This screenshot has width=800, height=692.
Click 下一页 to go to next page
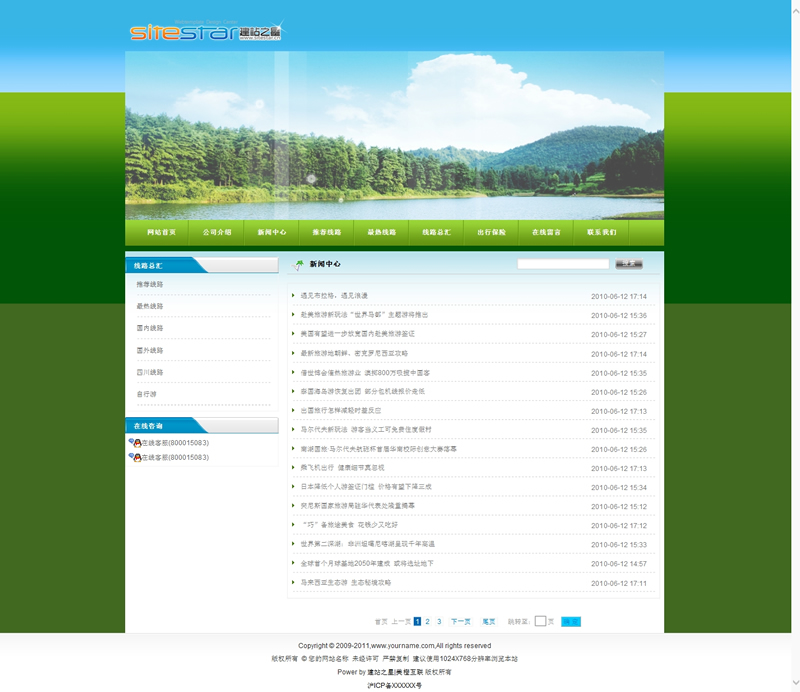pos(460,621)
